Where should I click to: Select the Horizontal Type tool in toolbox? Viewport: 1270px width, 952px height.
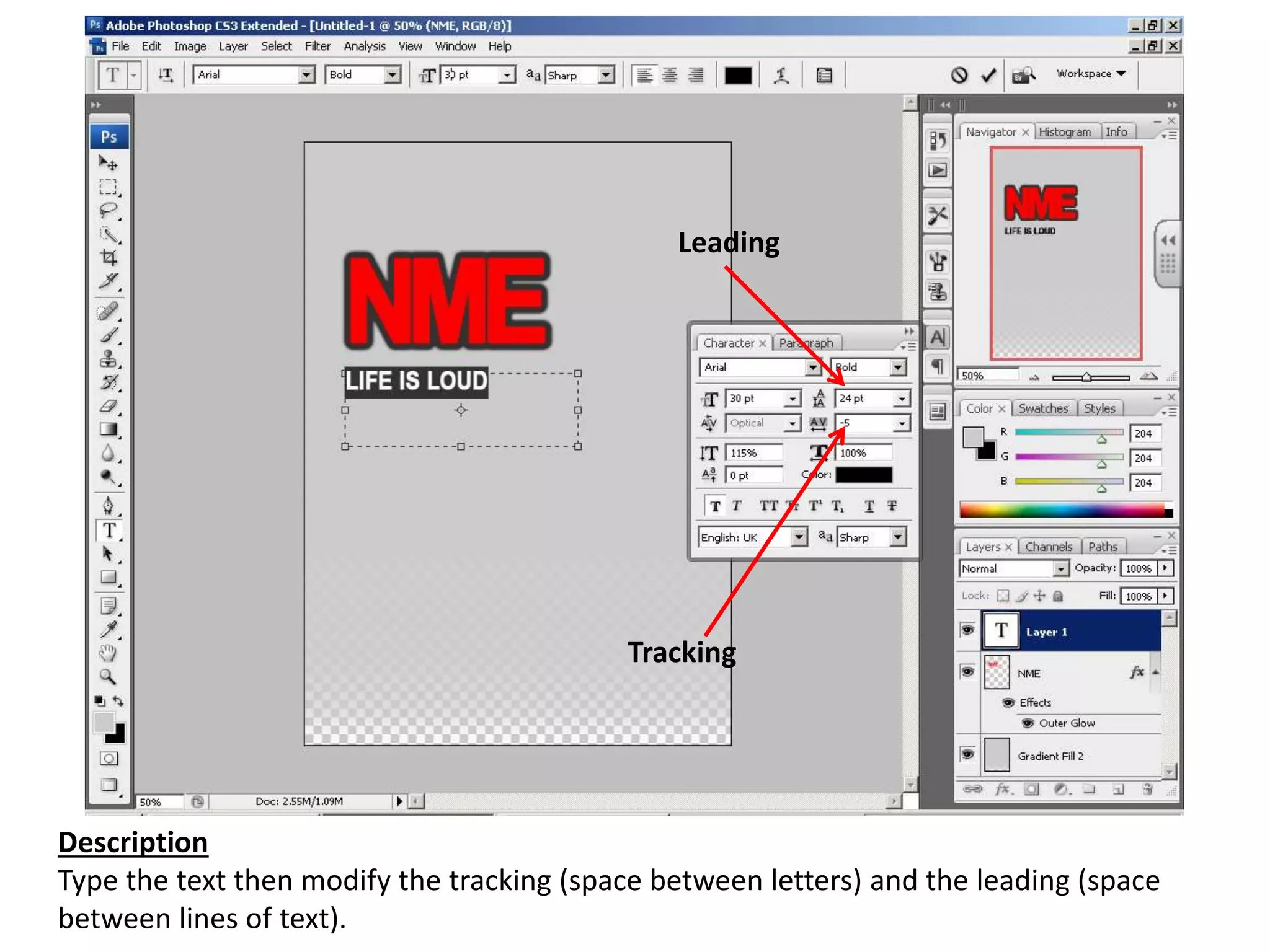[109, 531]
